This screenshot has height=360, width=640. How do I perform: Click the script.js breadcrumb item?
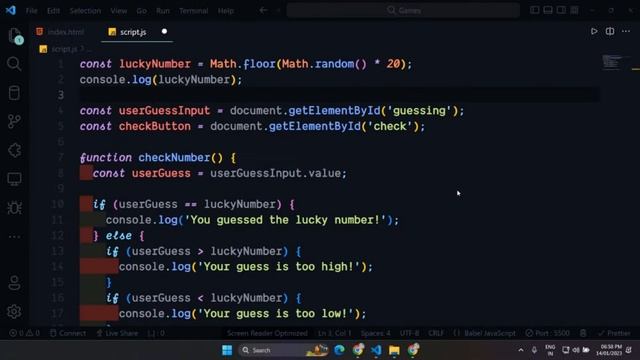tap(64, 49)
